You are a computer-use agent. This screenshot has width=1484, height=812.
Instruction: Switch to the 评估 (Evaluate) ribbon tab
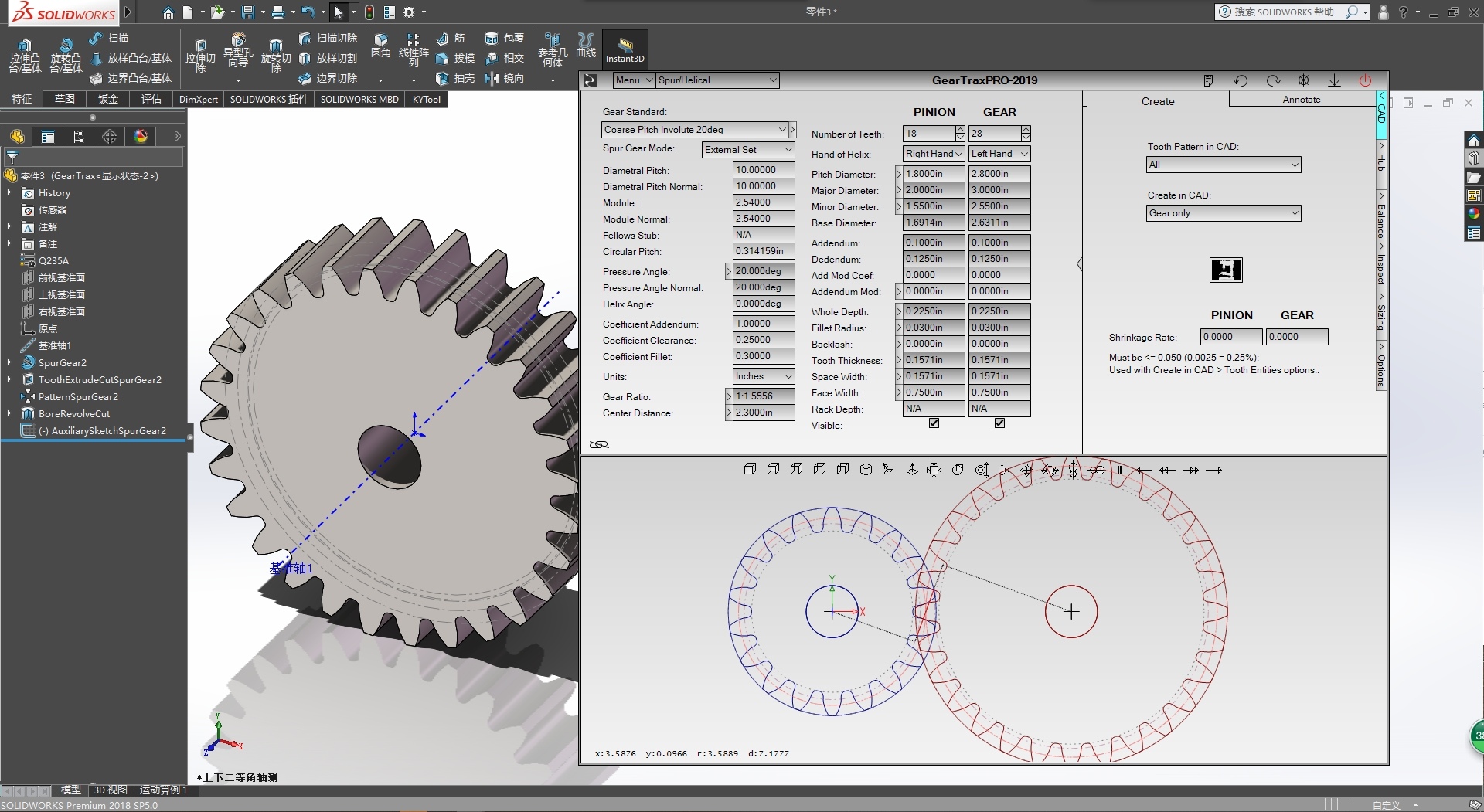[x=151, y=99]
